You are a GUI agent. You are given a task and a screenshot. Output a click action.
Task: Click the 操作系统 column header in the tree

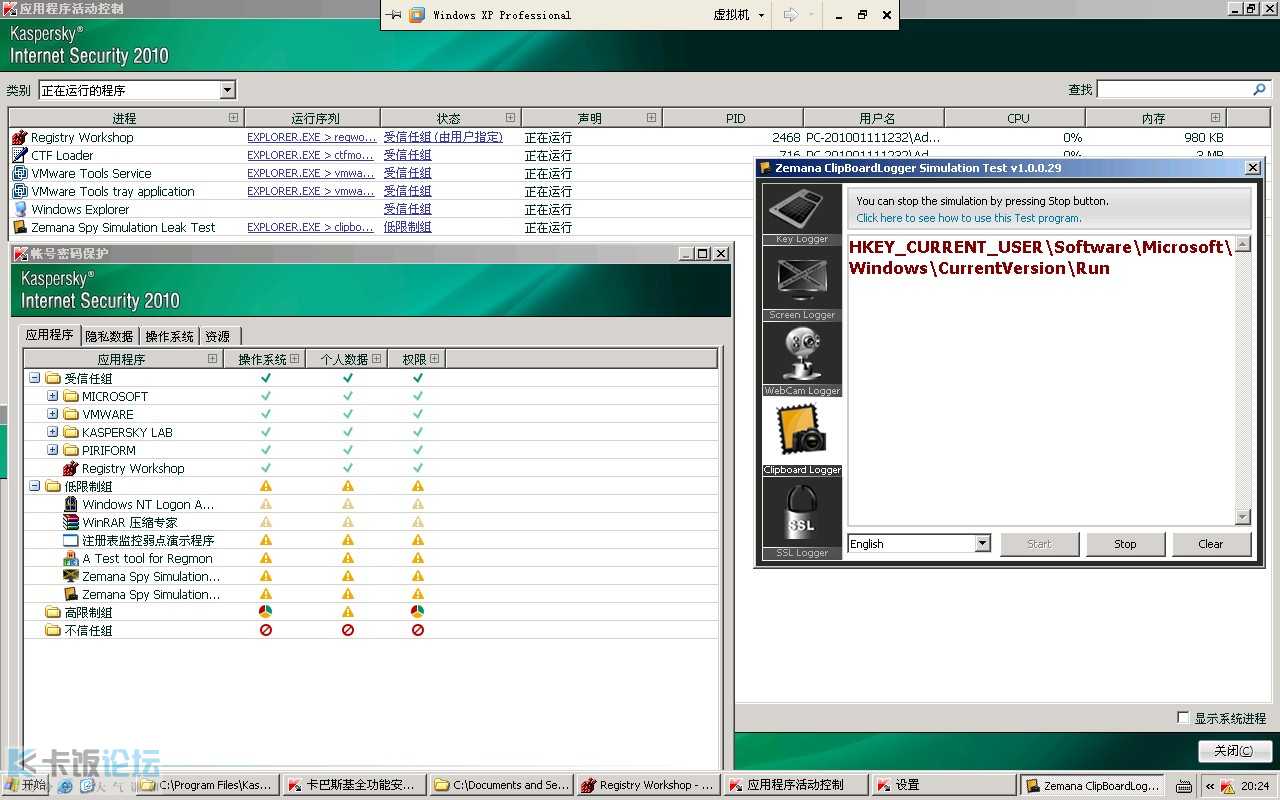(x=263, y=359)
